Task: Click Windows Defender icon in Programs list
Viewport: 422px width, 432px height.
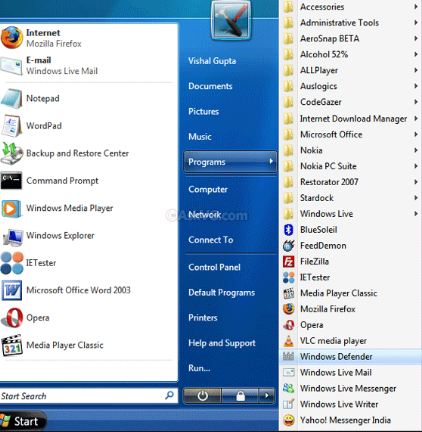Action: coord(289,356)
